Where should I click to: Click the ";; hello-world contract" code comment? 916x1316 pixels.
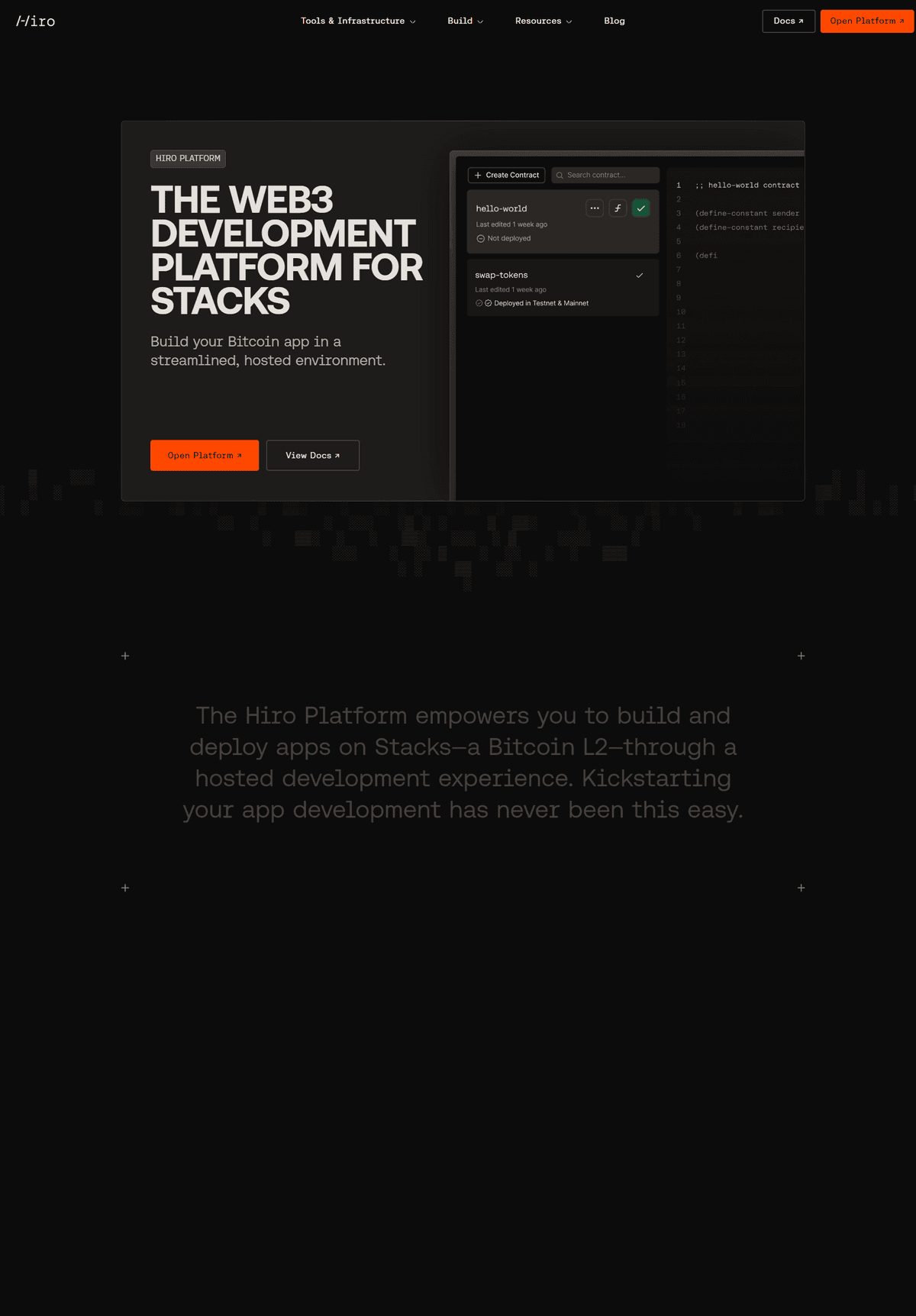tap(747, 185)
